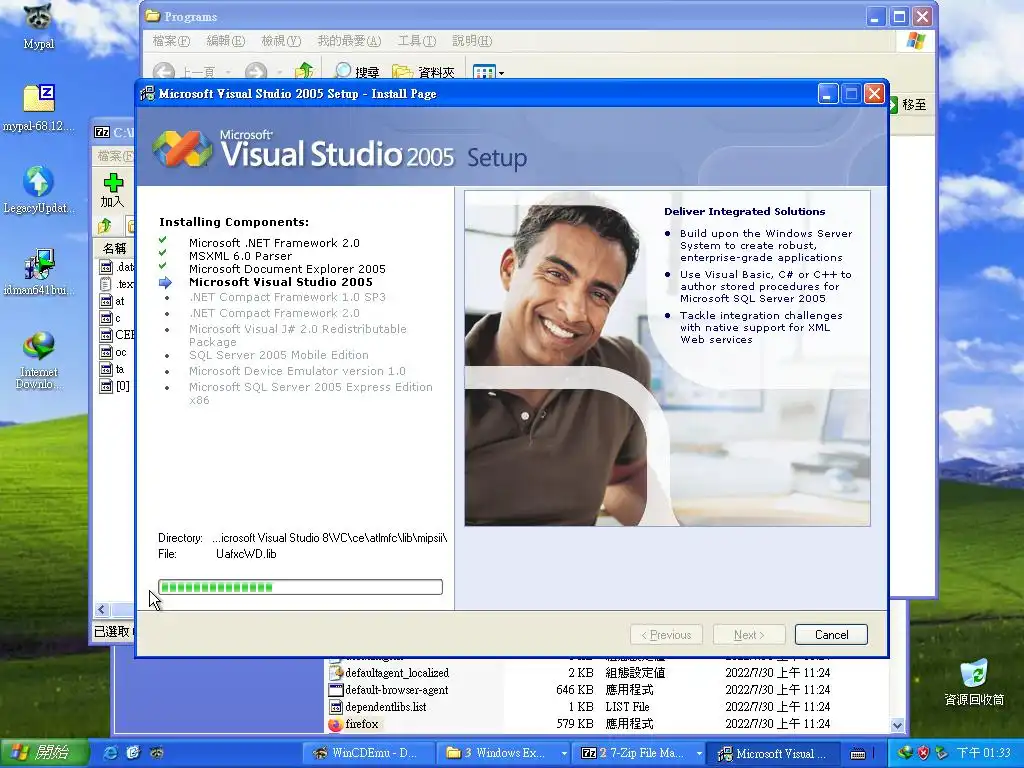Click the greyed-out Previous button in setup
The width and height of the screenshot is (1024, 768).
[x=666, y=634]
